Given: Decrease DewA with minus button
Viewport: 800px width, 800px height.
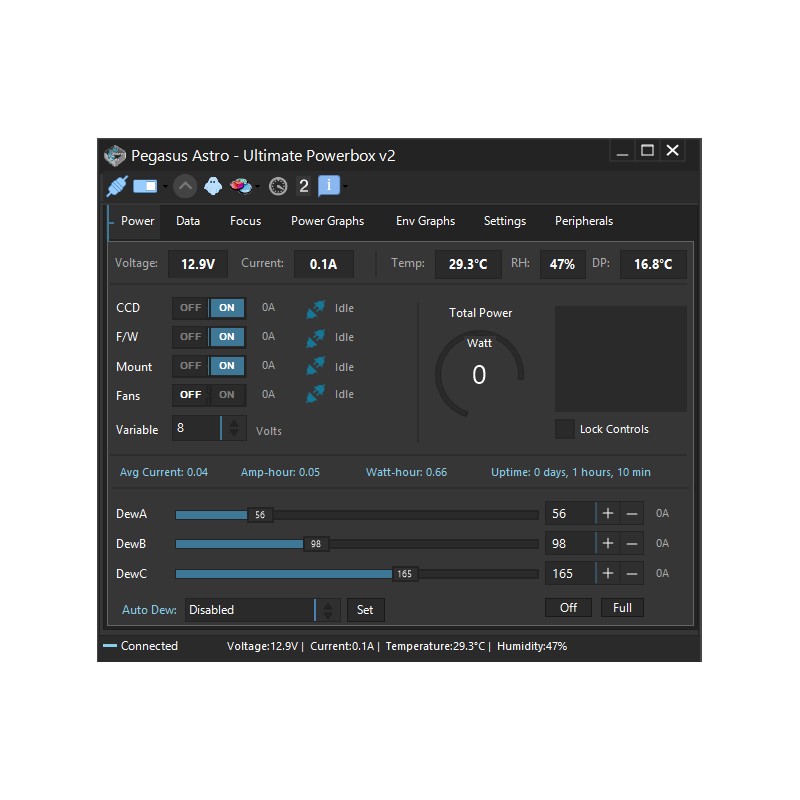Looking at the screenshot, I should [x=632, y=513].
